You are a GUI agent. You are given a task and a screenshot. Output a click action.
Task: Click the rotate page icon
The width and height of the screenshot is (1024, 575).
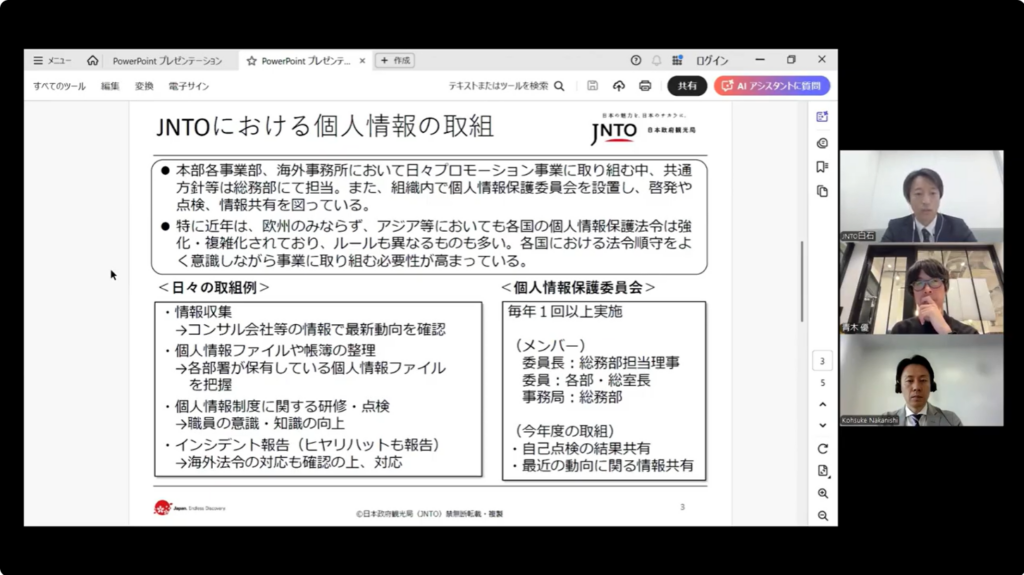822,449
